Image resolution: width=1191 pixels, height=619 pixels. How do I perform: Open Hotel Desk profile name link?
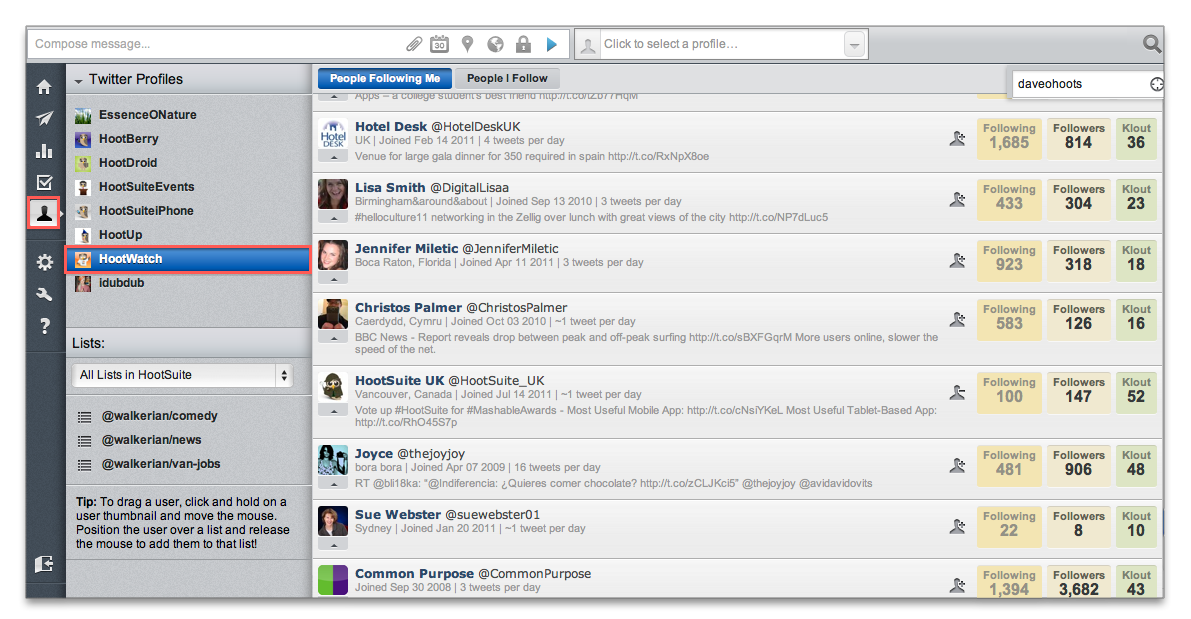coord(390,127)
